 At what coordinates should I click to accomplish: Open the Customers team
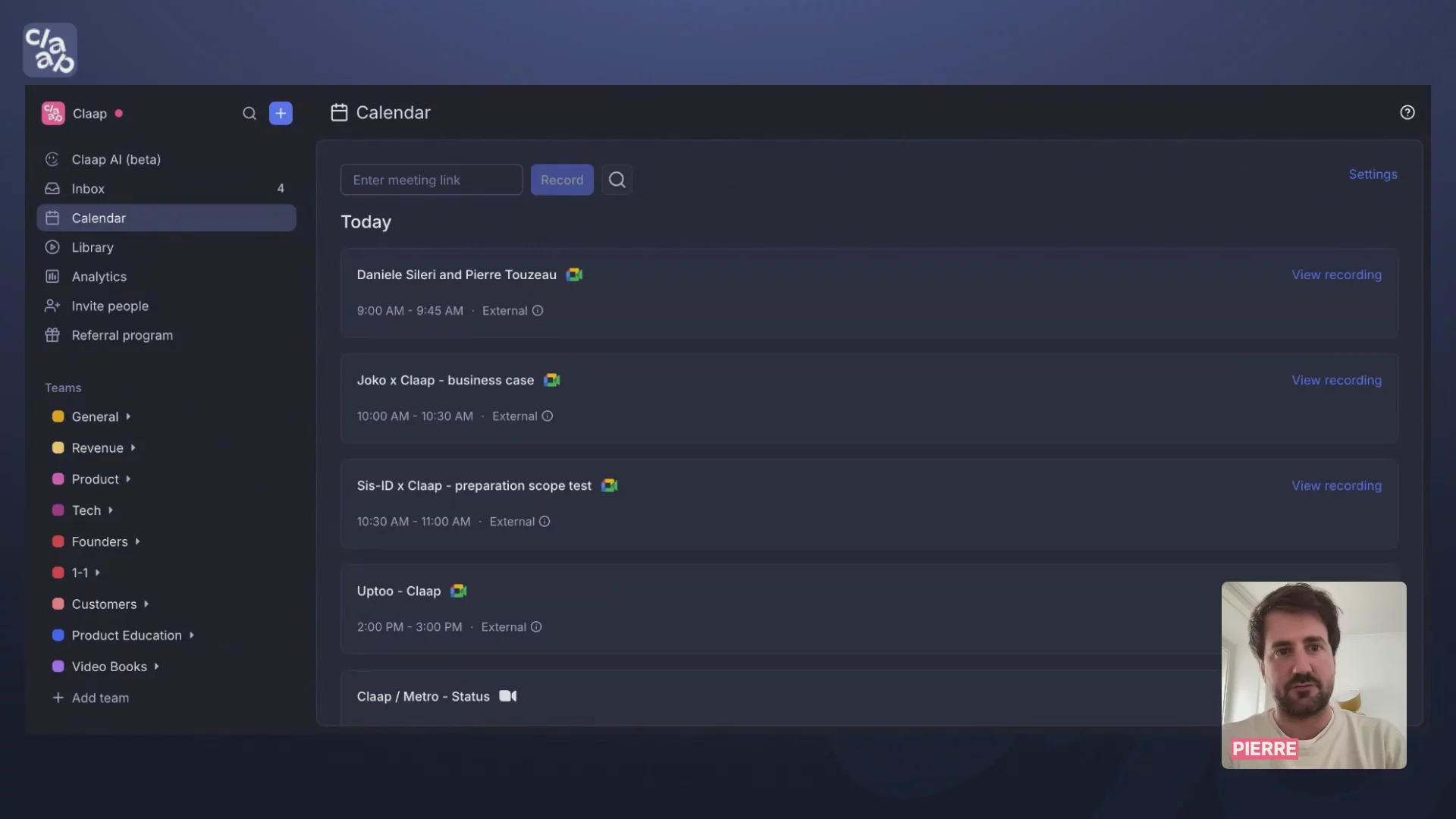pos(104,604)
